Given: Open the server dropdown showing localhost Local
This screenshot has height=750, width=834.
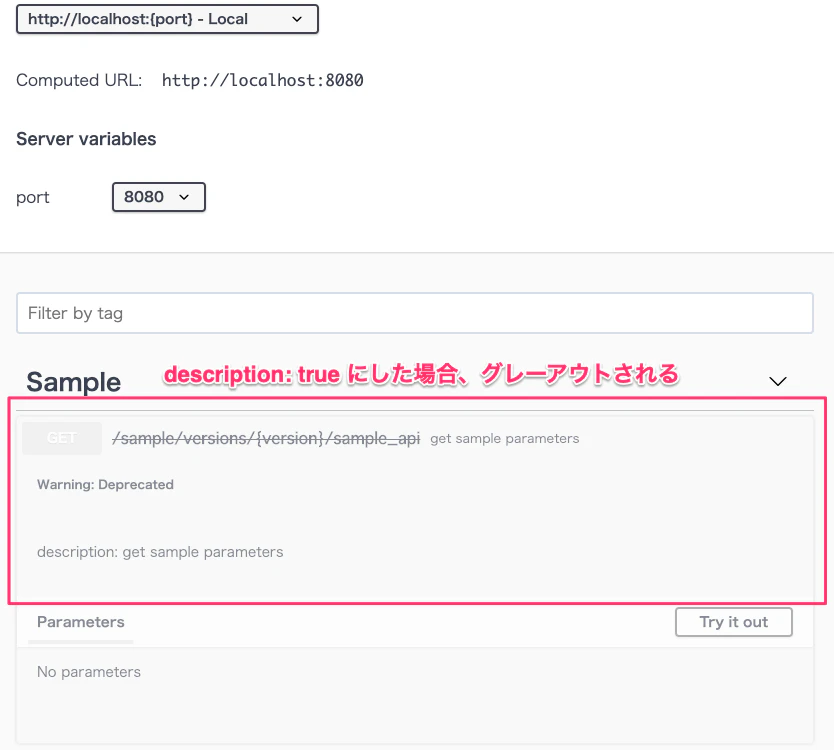Looking at the screenshot, I should click(x=167, y=19).
